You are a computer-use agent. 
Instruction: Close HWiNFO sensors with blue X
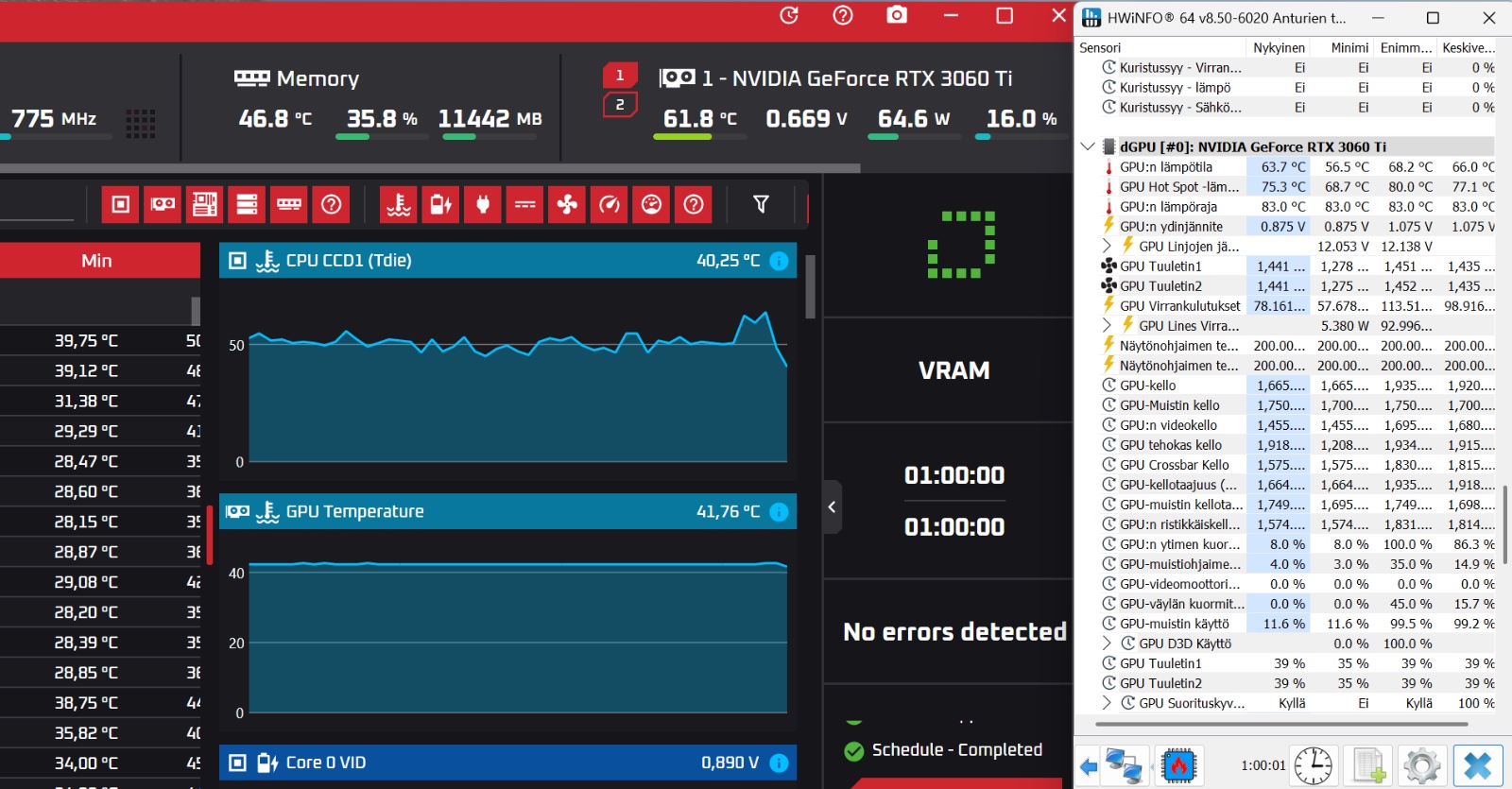coord(1478,765)
